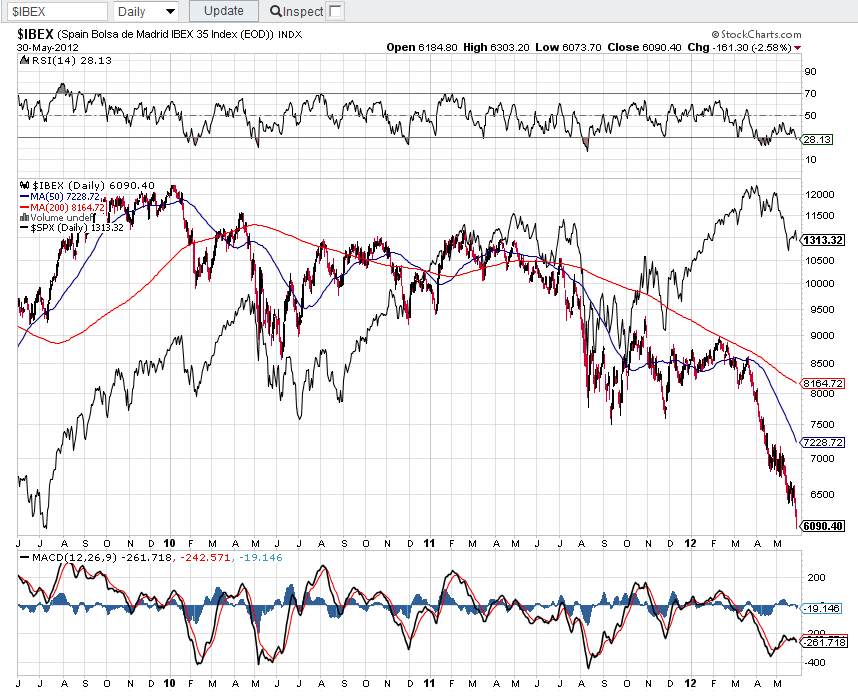858x698 pixels.
Task: Click the Update button
Action: pos(222,11)
